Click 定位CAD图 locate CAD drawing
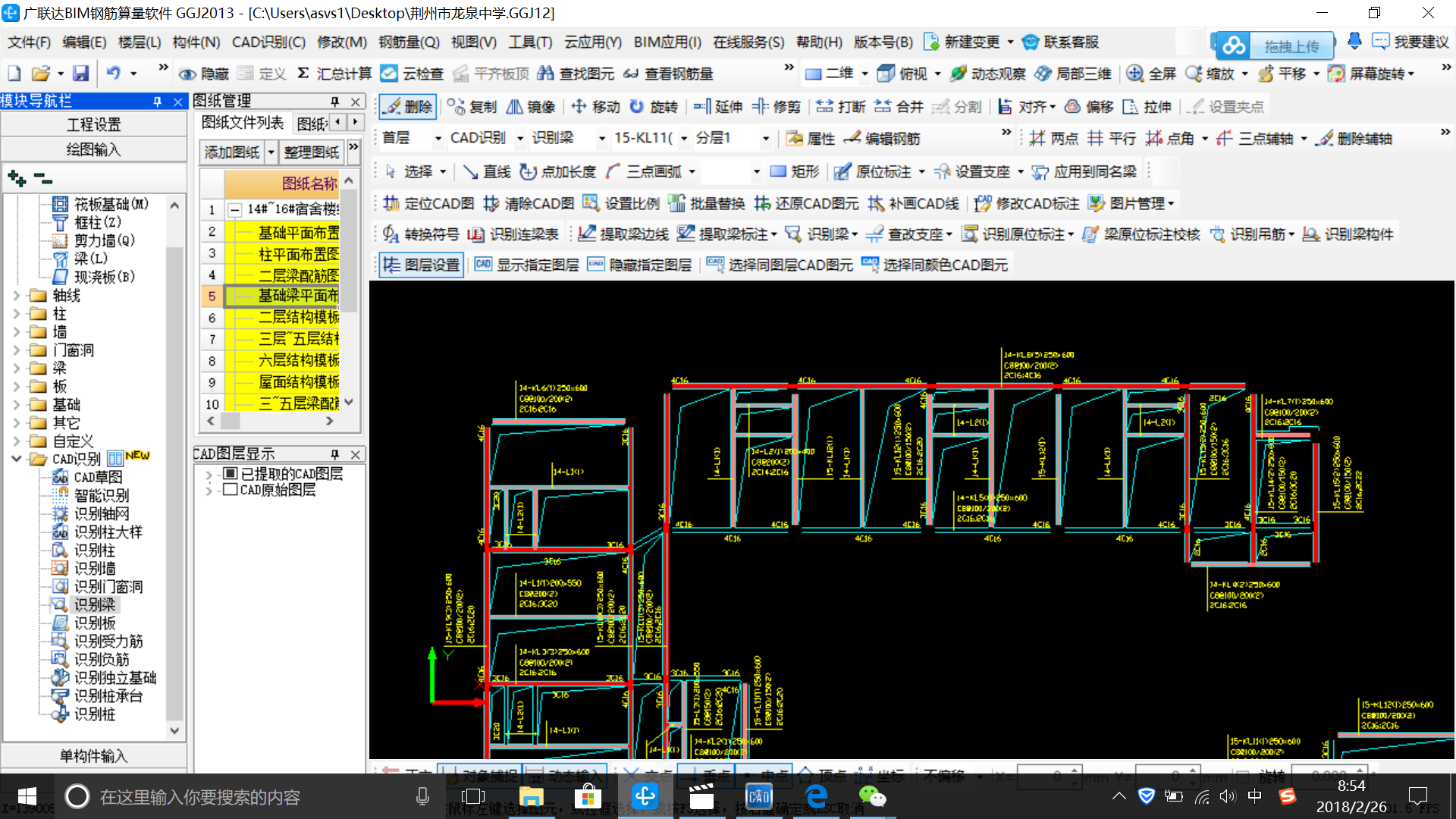Image resolution: width=1456 pixels, height=819 pixels. point(428,203)
